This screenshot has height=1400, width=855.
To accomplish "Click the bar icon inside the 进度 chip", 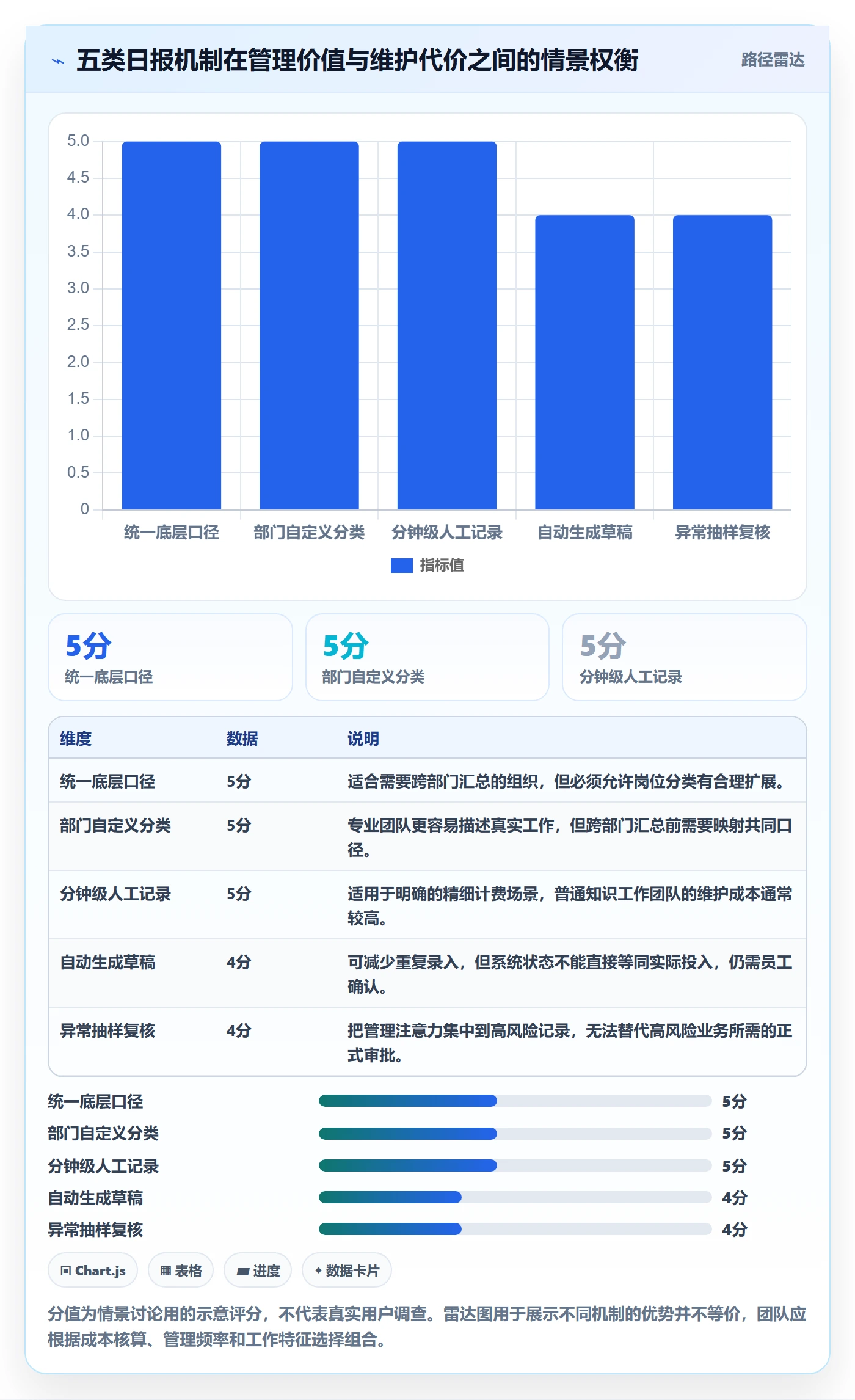I will coord(242,1272).
